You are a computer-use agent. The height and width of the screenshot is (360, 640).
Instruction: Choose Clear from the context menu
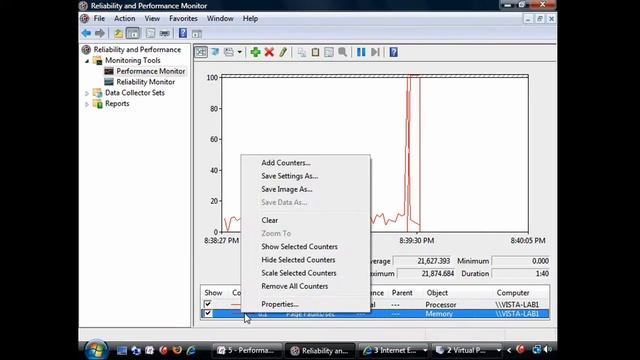(305, 220)
